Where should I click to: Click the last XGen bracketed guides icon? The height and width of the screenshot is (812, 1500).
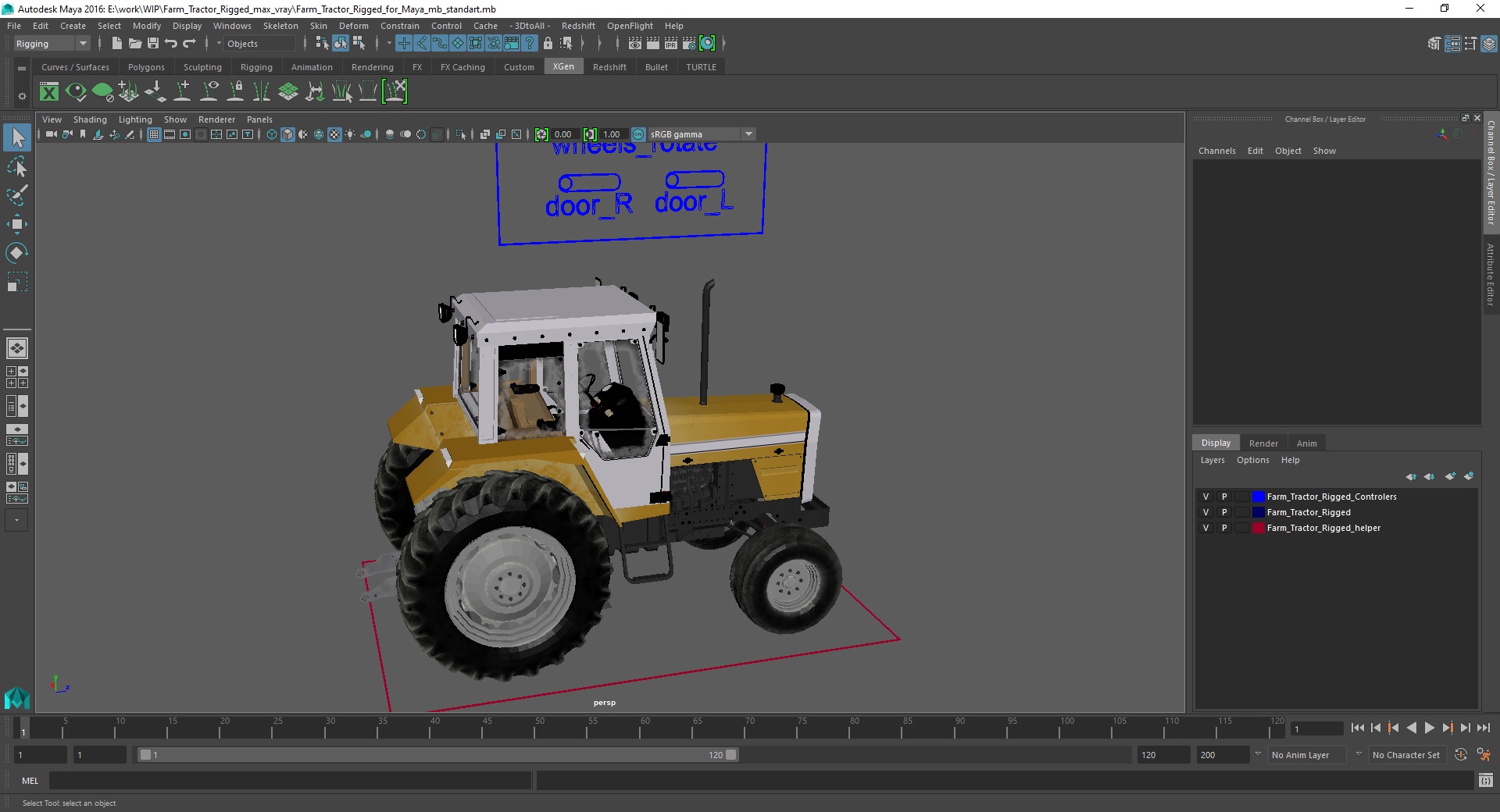point(395,92)
